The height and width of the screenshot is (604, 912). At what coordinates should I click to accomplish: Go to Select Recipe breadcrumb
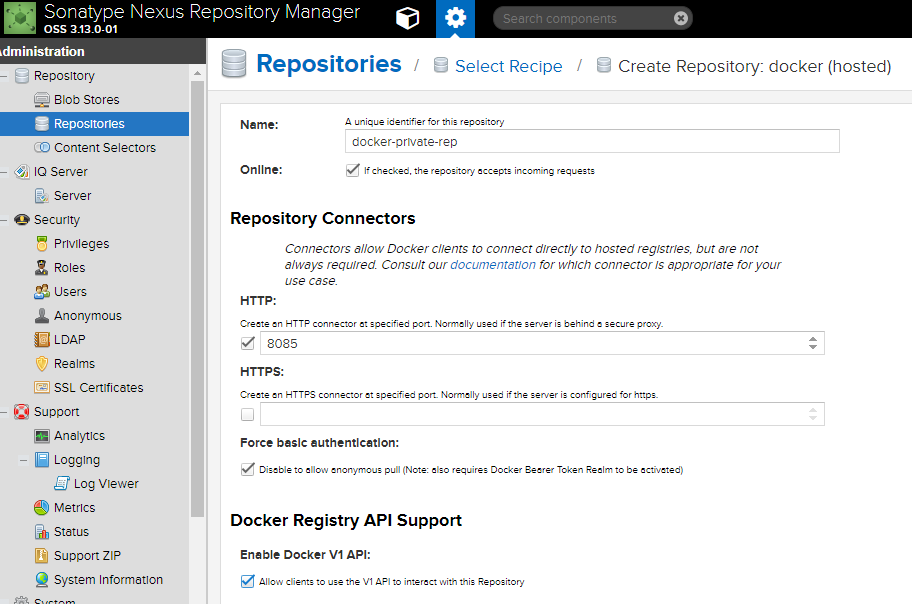(508, 66)
